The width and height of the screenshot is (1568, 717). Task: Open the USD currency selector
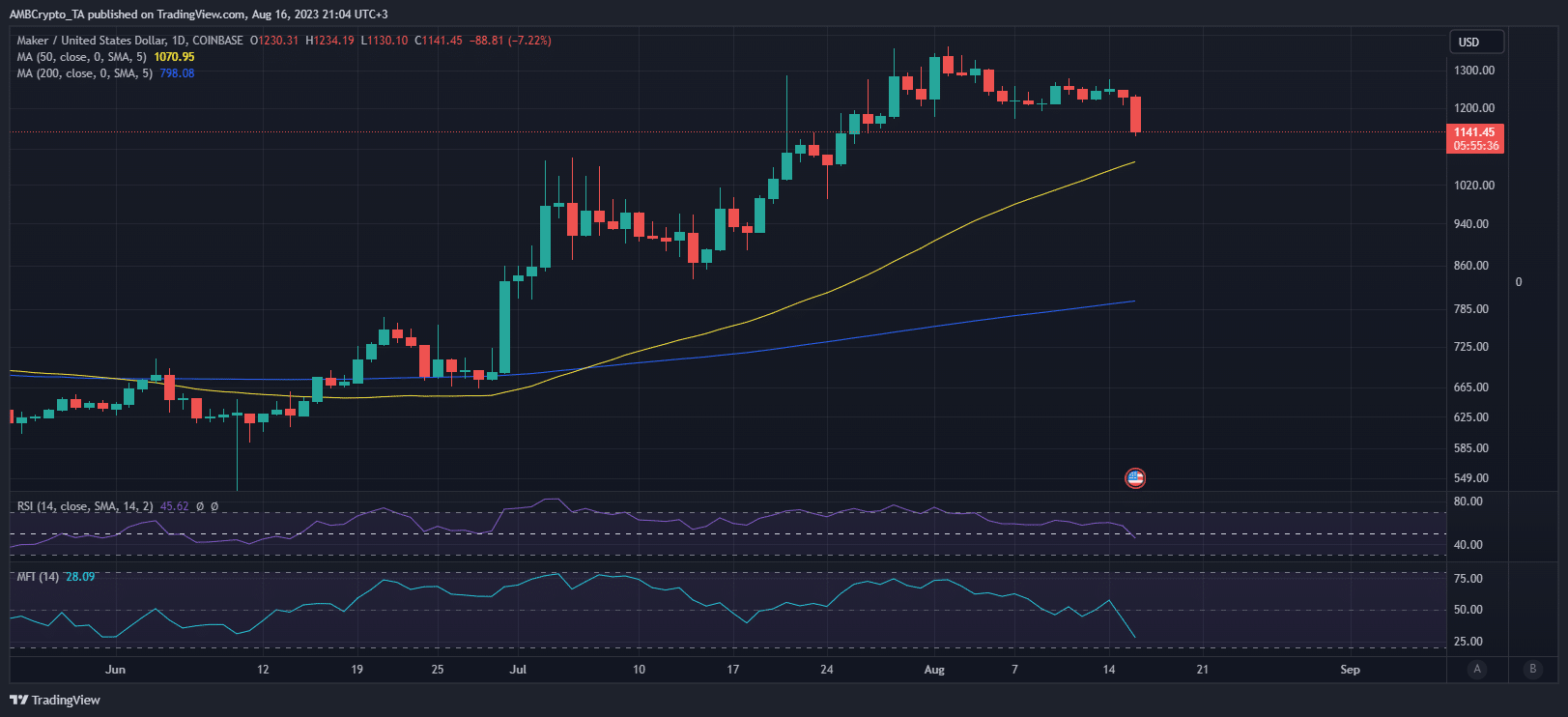click(1477, 42)
